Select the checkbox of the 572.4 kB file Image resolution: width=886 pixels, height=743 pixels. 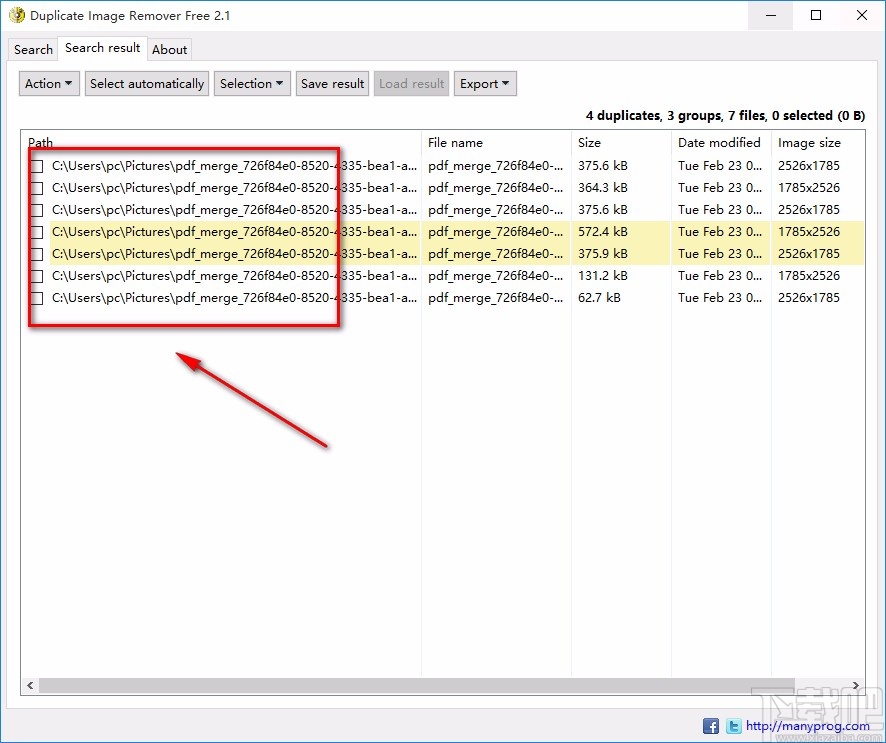36,232
